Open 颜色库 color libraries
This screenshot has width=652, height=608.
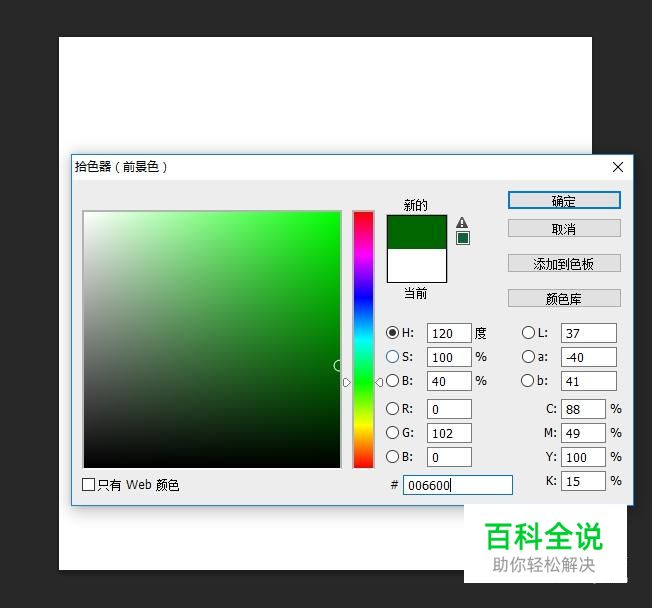tap(564, 298)
